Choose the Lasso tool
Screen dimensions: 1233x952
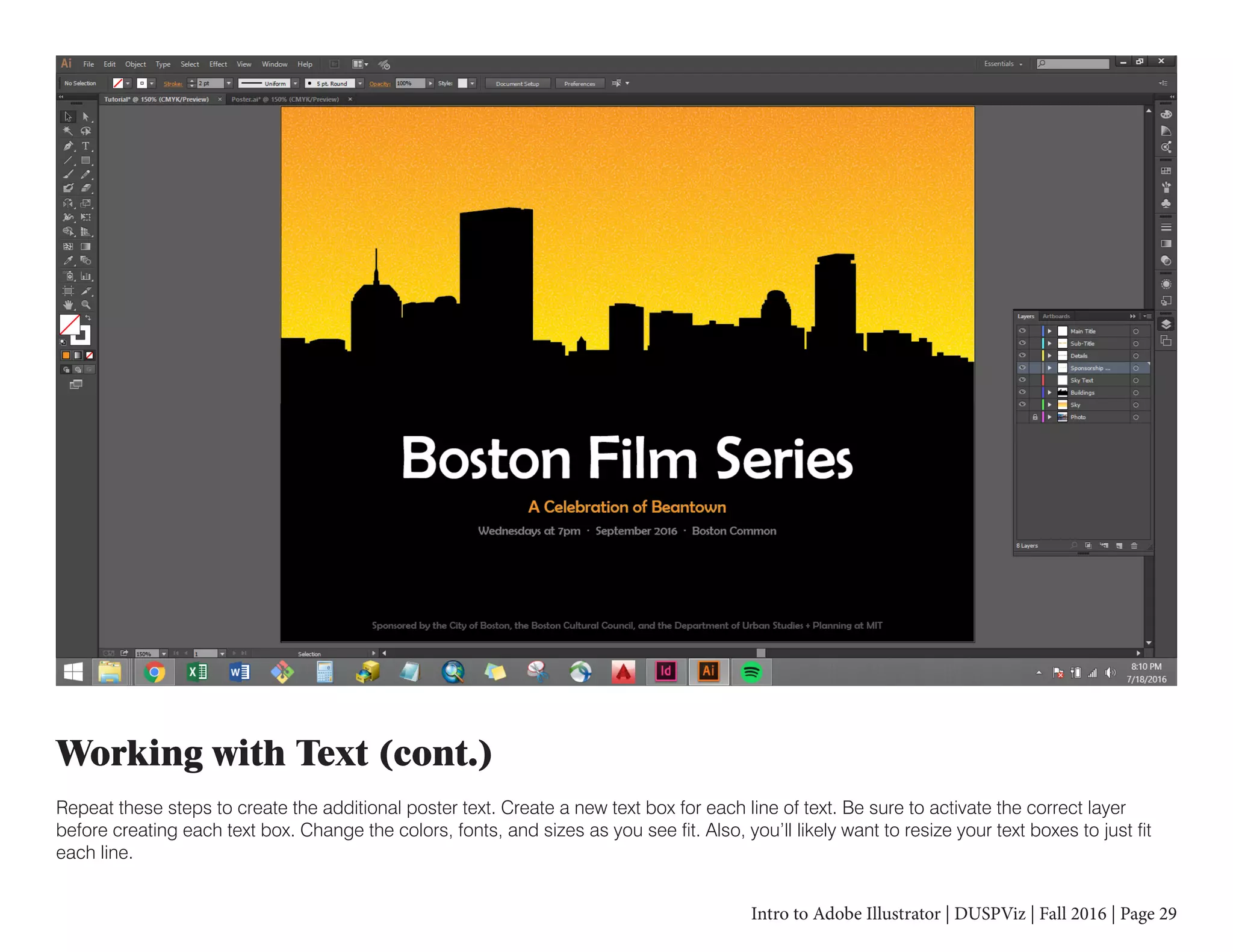pos(85,131)
